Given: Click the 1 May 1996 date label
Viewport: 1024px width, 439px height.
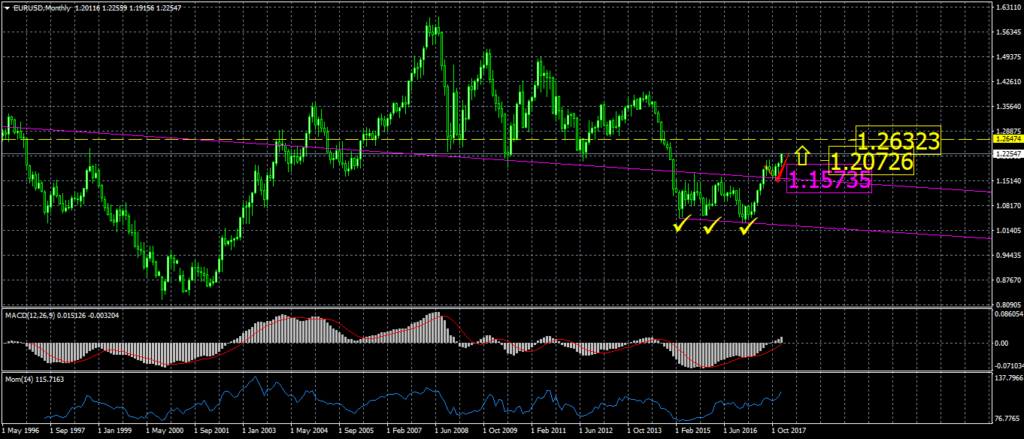Looking at the screenshot, I should click(22, 430).
